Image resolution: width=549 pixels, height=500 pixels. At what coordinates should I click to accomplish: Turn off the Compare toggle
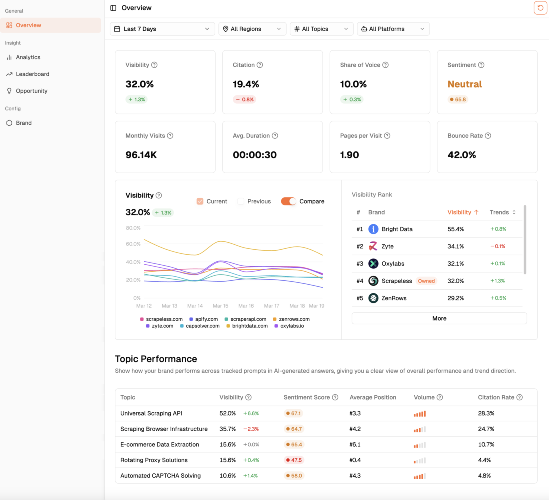pyautogui.click(x=289, y=201)
